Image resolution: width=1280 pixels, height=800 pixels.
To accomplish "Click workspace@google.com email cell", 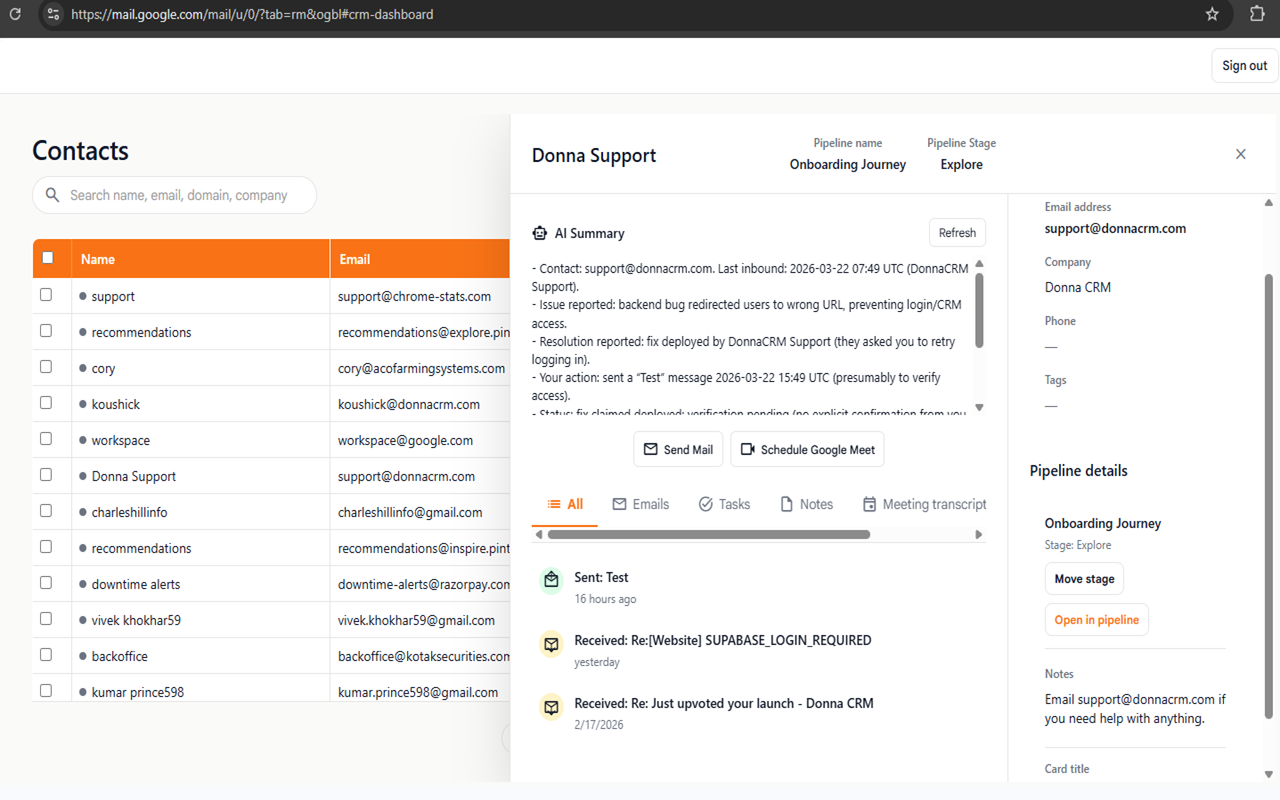I will tap(405, 440).
